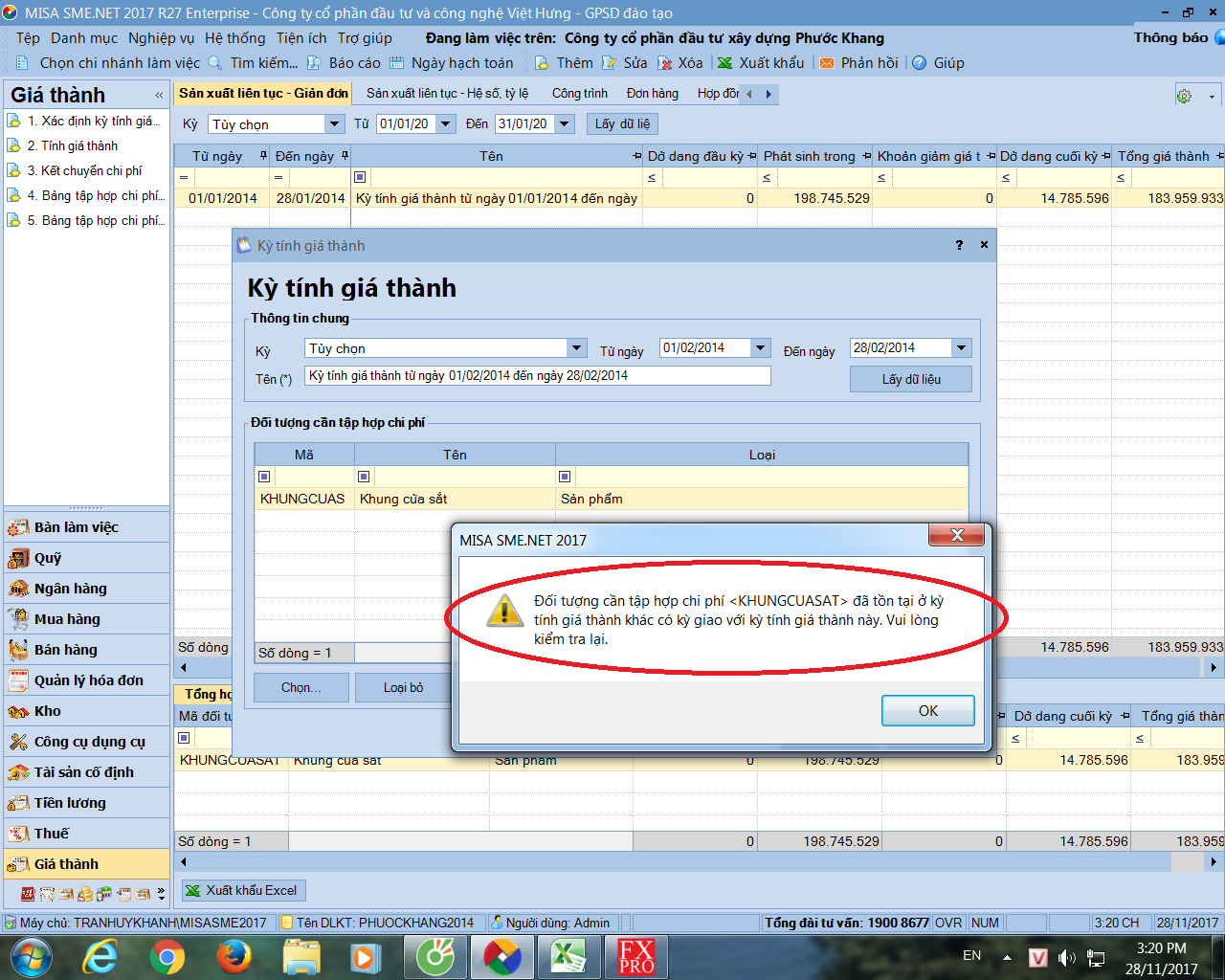The image size is (1225, 980).
Task: Toggle the pin on Dở dang đầu kỳ column
Action: [751, 156]
